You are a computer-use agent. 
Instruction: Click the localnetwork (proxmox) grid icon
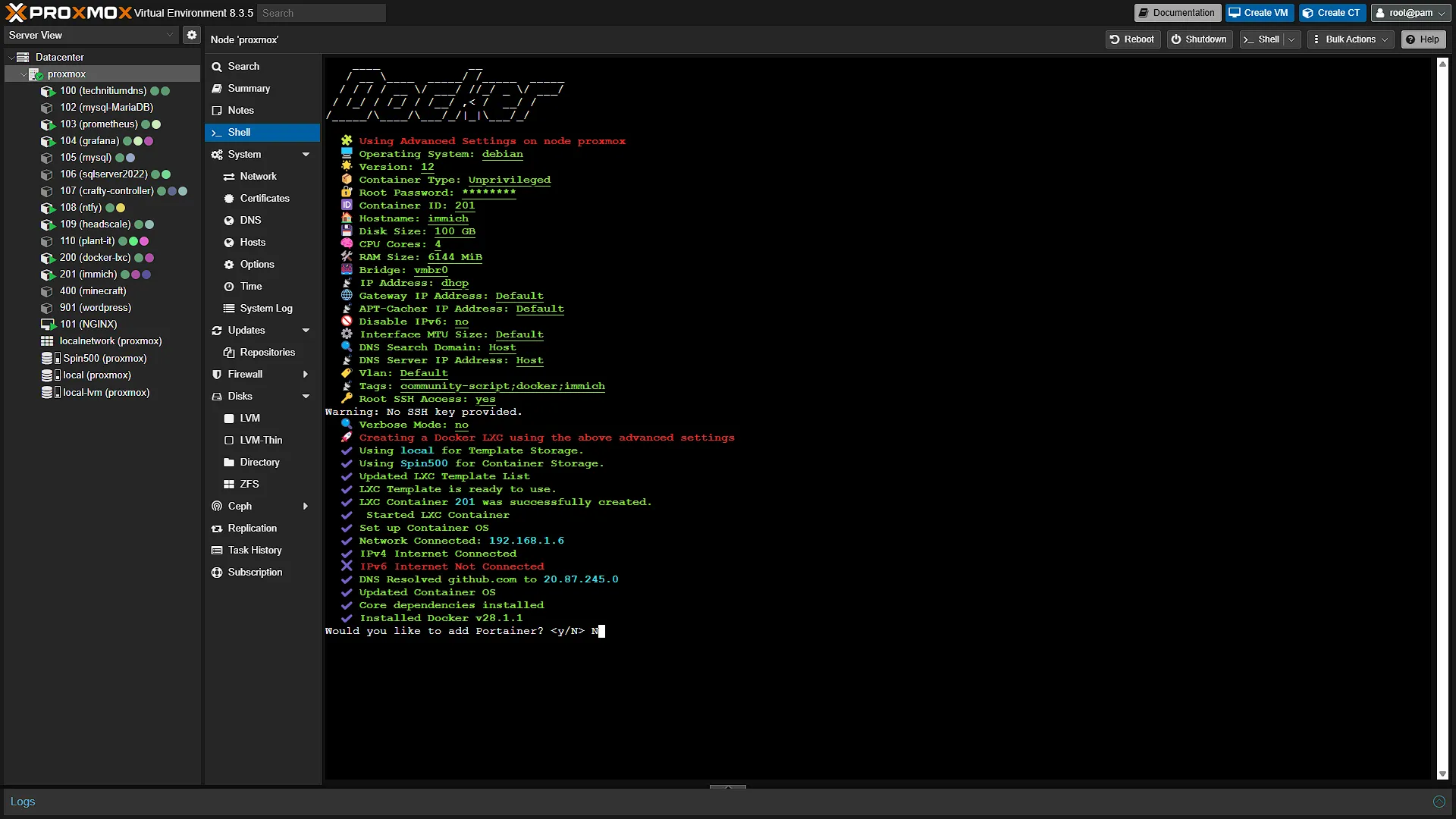tap(47, 341)
